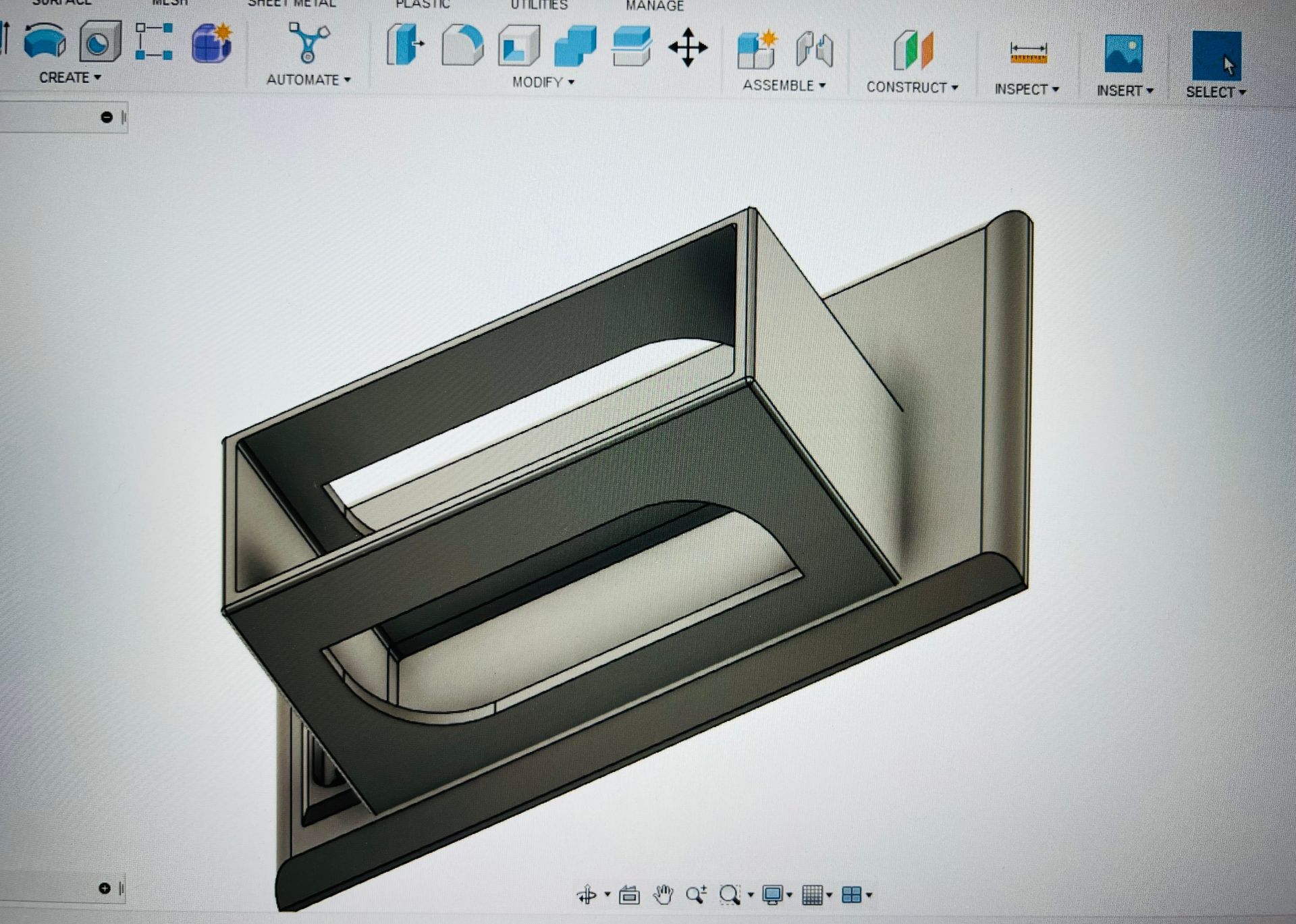The image size is (1296, 924).
Task: Open Grid and Snaps dropdown
Action: coord(816,895)
